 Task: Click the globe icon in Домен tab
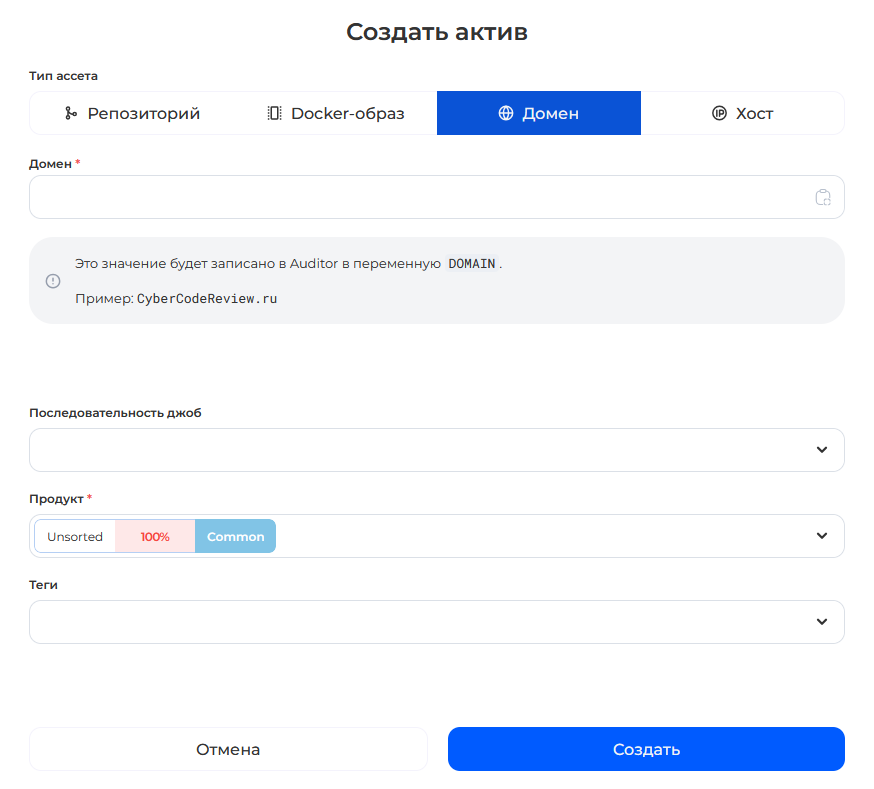tap(506, 114)
